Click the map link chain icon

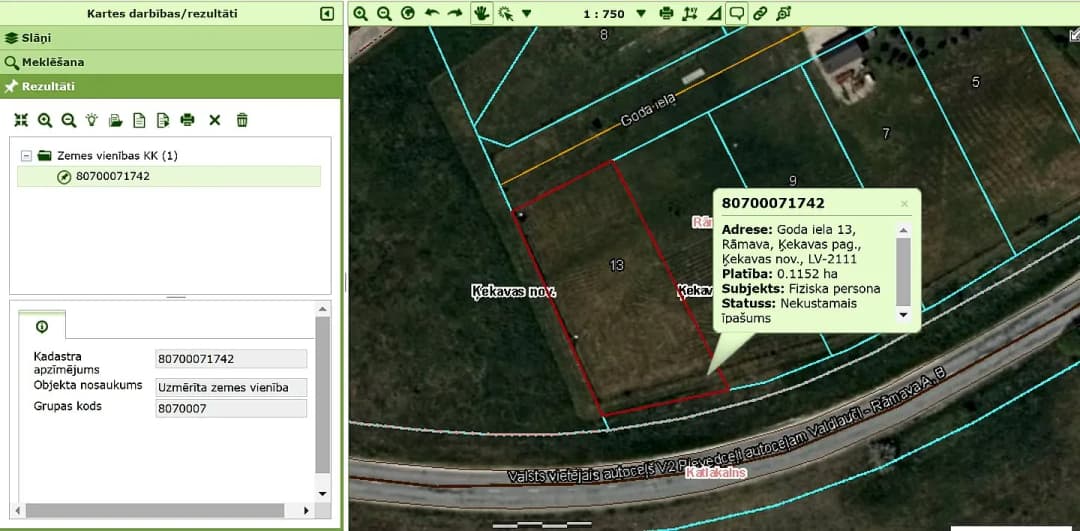pyautogui.click(x=760, y=13)
